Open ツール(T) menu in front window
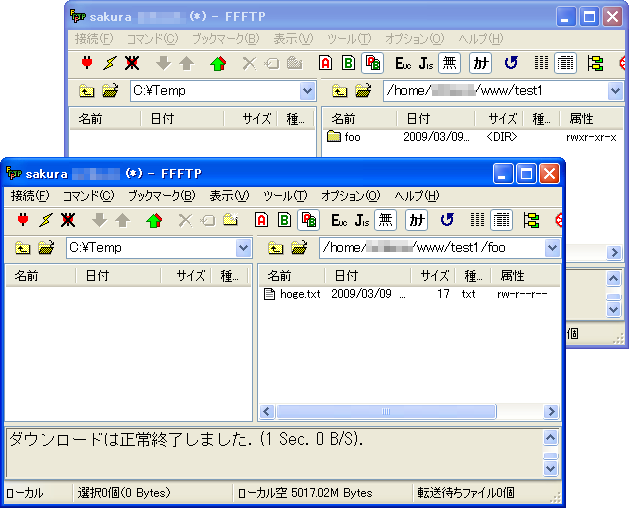629x508 pixels. [x=285, y=196]
